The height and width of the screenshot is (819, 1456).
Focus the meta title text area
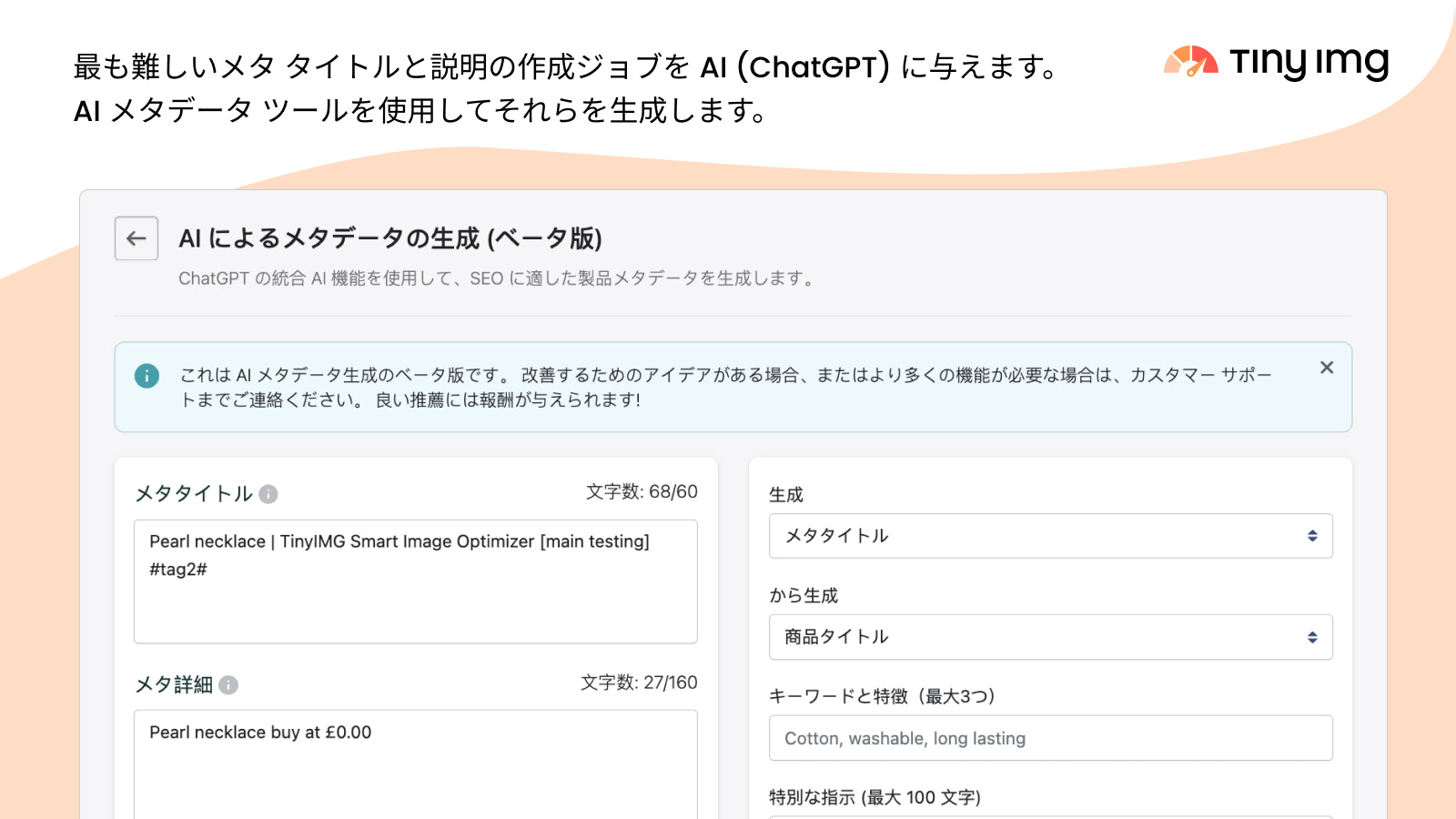tap(416, 581)
